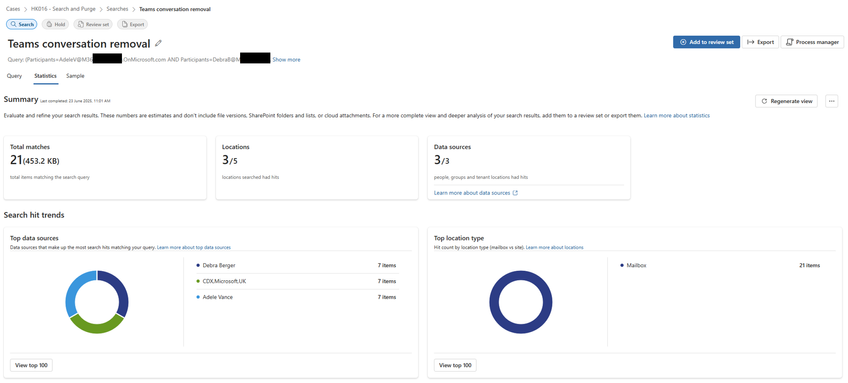Image resolution: width=848 pixels, height=383 pixels.
Task: Select the Export pill button
Action: click(132, 24)
